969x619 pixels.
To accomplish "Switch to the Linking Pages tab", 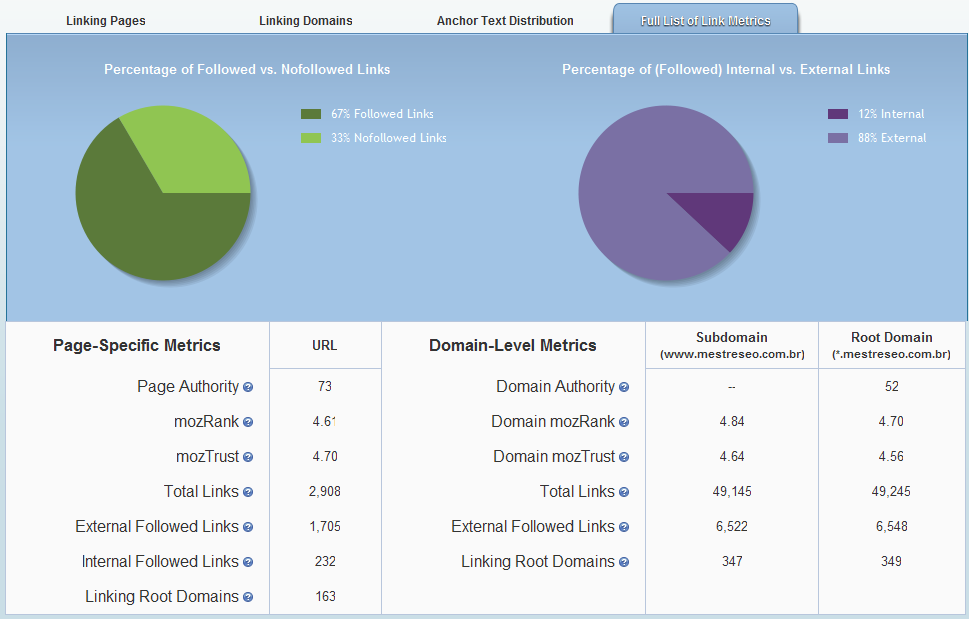I will (106, 21).
